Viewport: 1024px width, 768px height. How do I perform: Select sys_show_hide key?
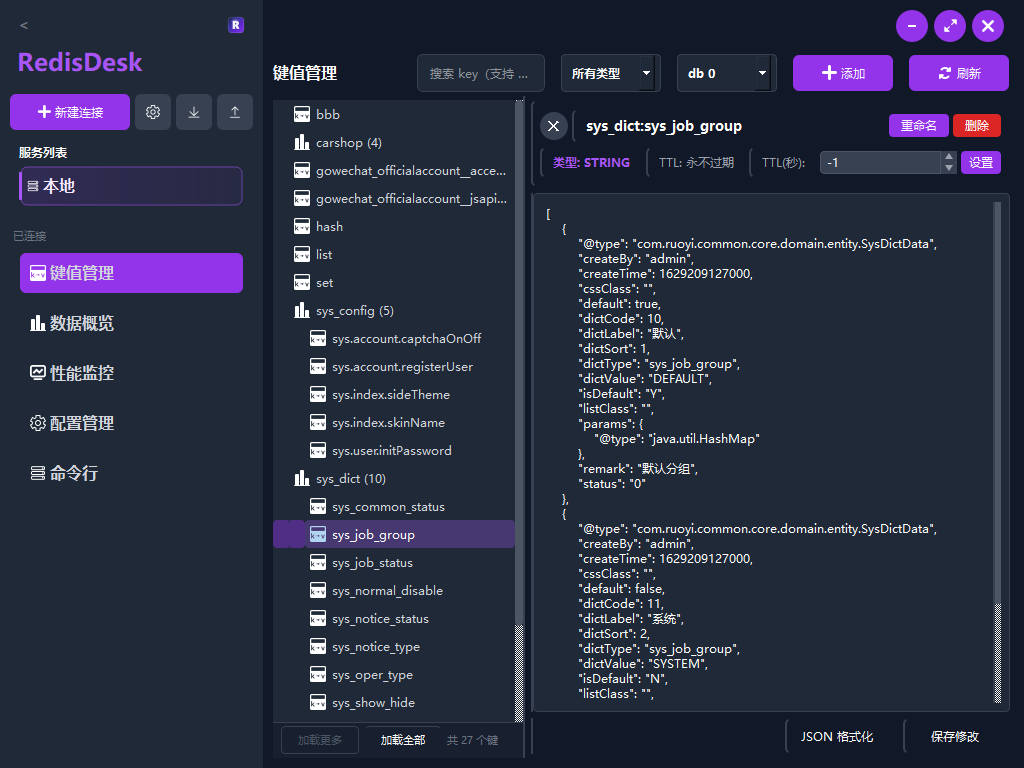(x=373, y=703)
